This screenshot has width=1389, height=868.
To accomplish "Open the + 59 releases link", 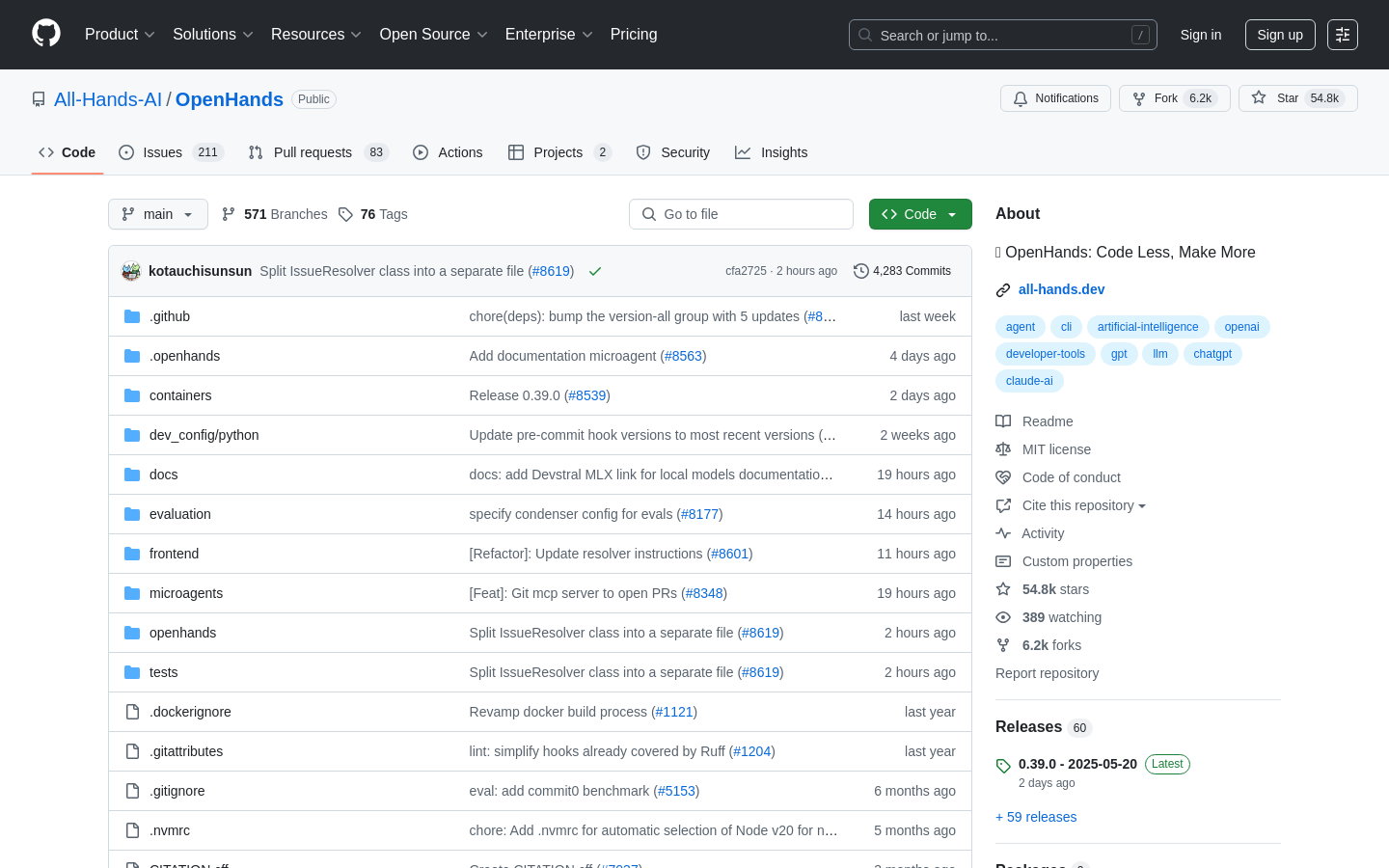I will (1036, 817).
